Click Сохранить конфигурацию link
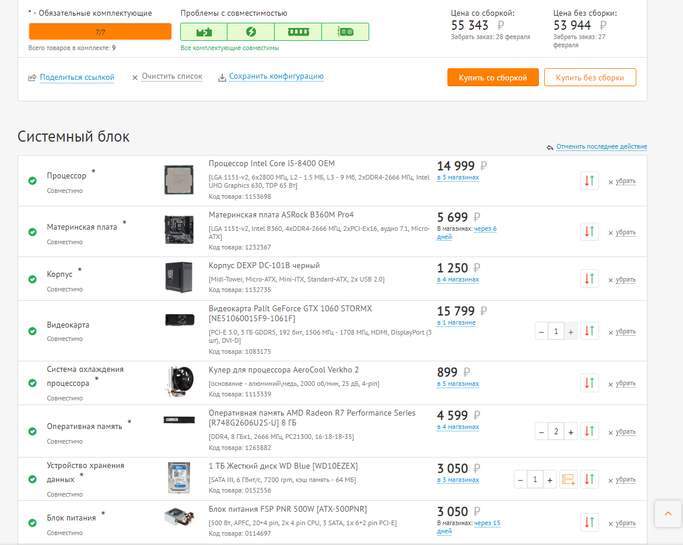 tap(276, 76)
